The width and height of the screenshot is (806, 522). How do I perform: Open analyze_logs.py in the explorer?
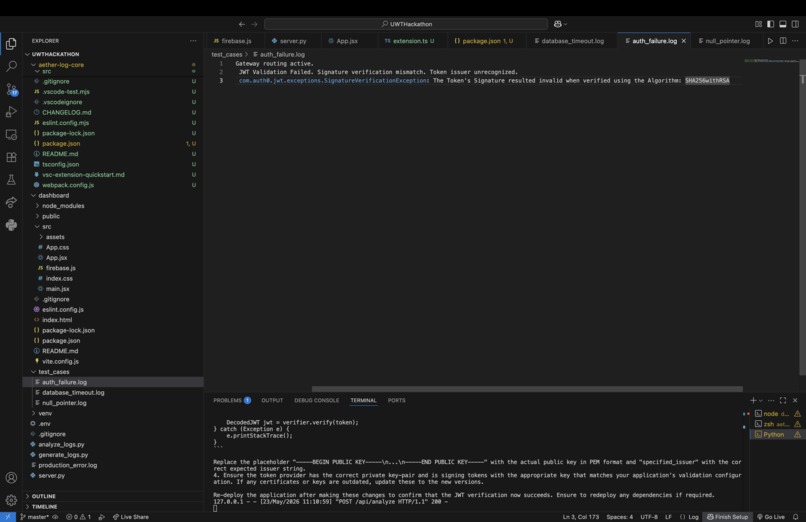pos(61,444)
